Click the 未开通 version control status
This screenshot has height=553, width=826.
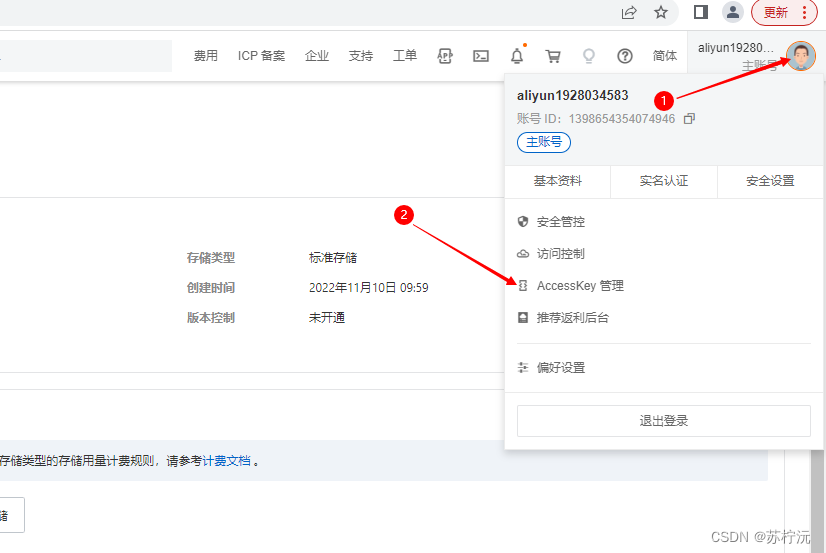coord(327,318)
